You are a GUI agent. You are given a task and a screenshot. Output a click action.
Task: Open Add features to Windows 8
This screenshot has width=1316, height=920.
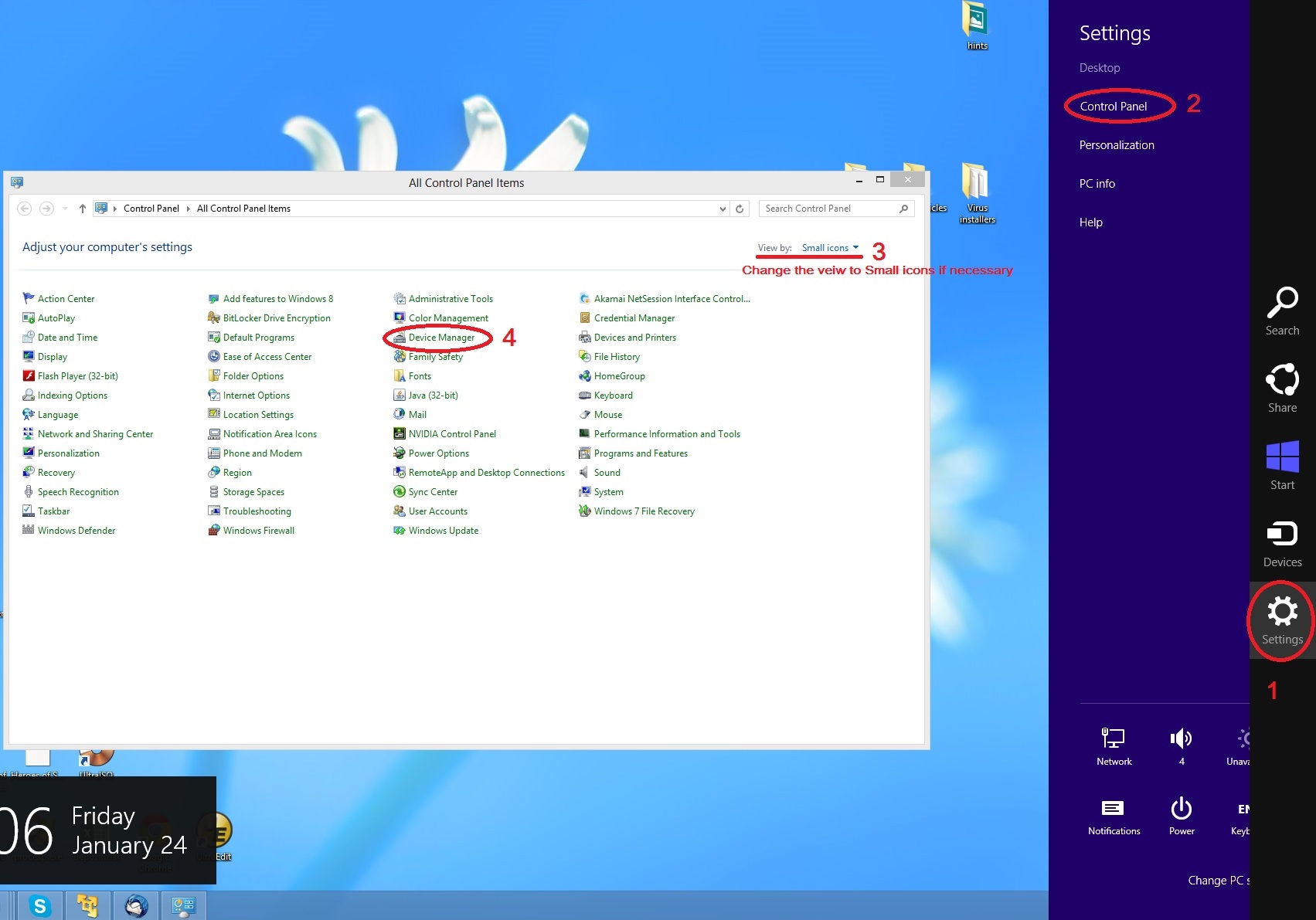pyautogui.click(x=277, y=299)
